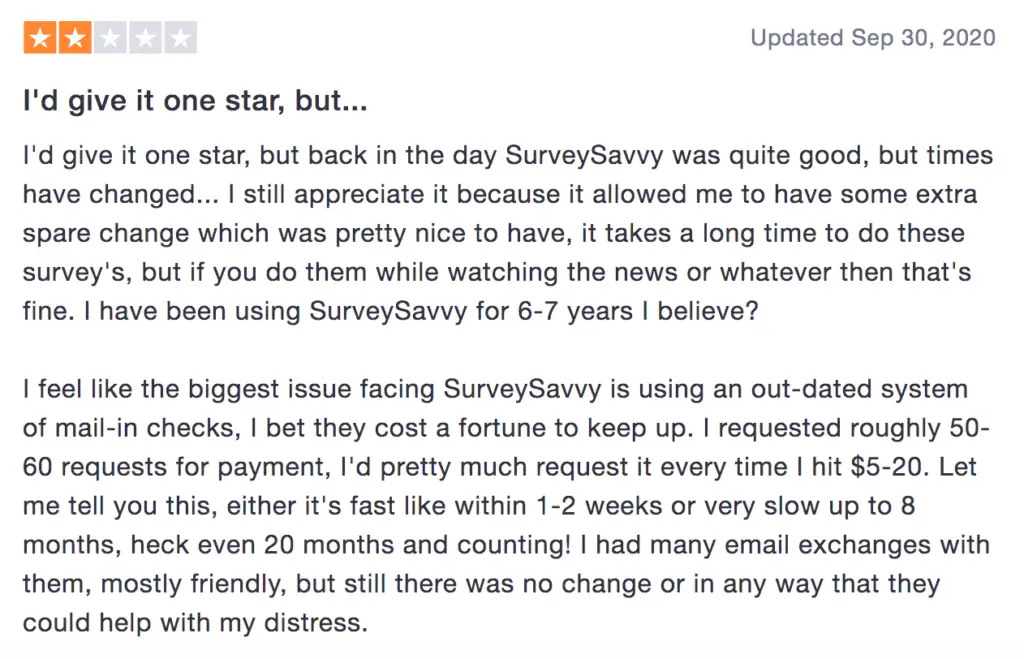Viewport: 1024px width, 659px height.
Task: Select the third grey rating star
Action: click(110, 38)
